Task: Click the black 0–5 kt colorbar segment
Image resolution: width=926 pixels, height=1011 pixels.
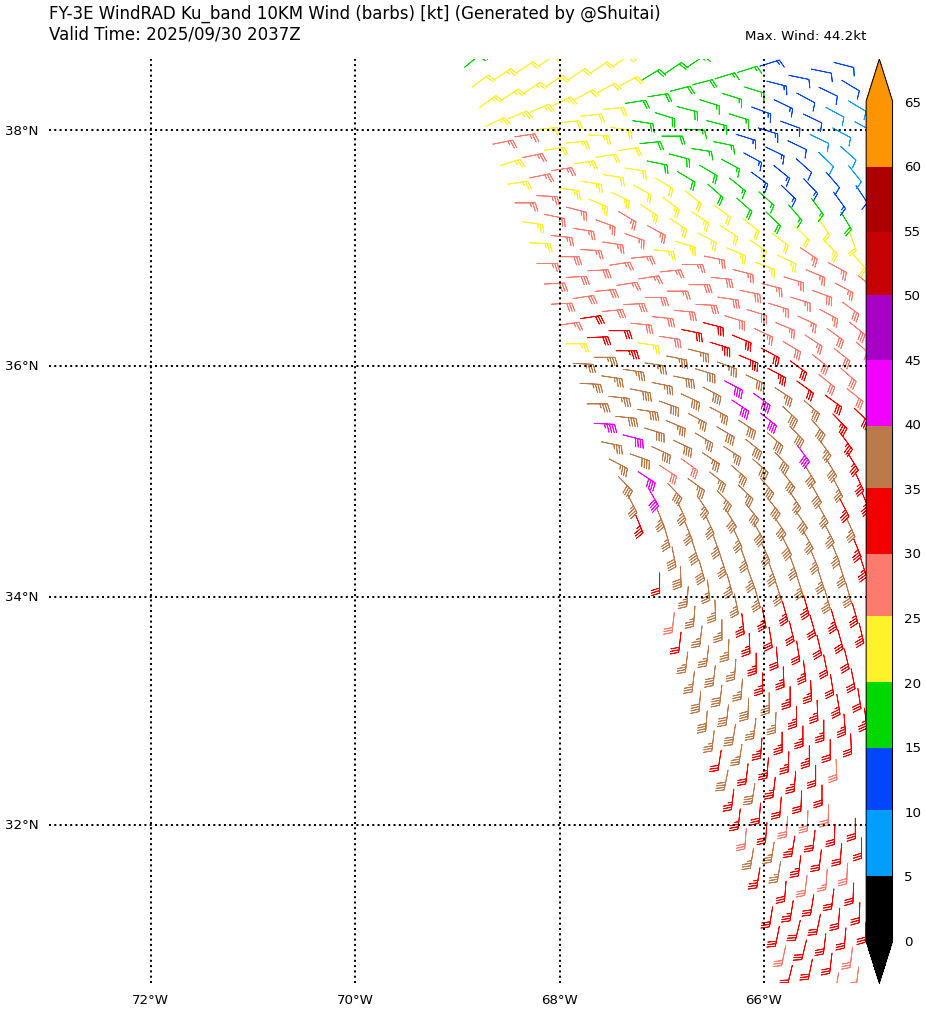Action: pos(878,908)
